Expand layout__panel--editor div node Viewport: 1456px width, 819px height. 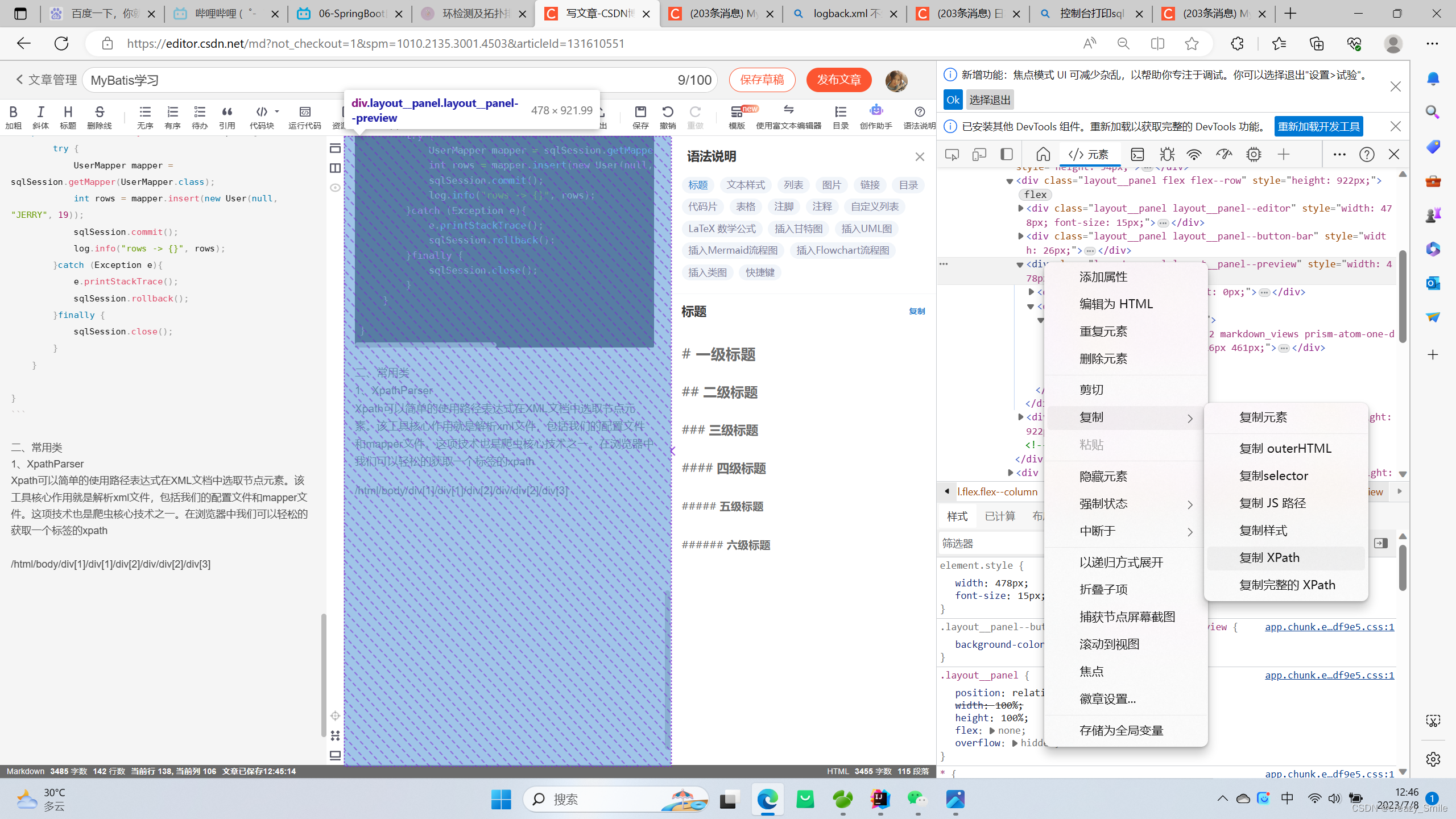[1021, 208]
